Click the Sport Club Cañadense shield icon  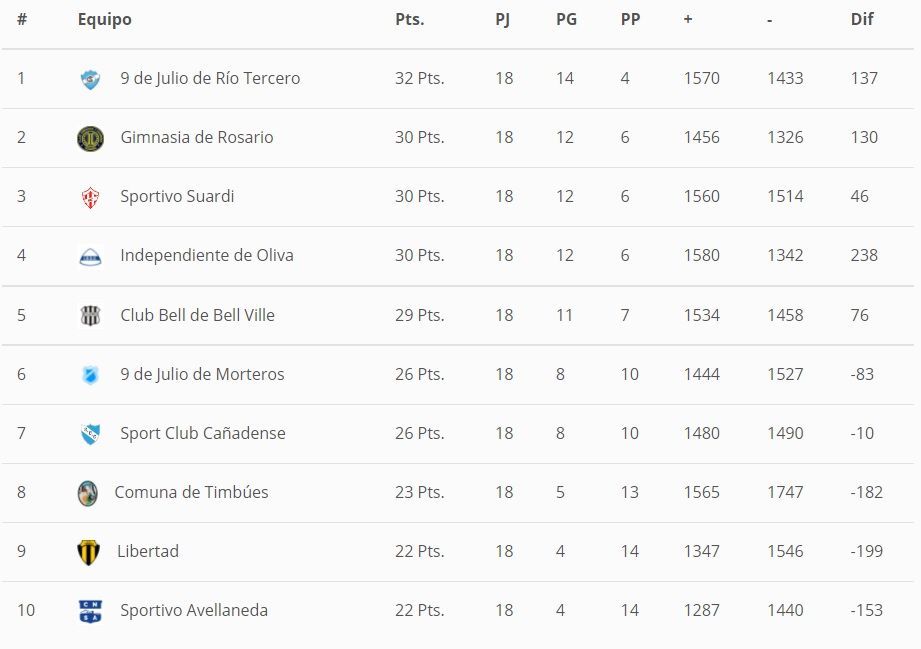90,434
